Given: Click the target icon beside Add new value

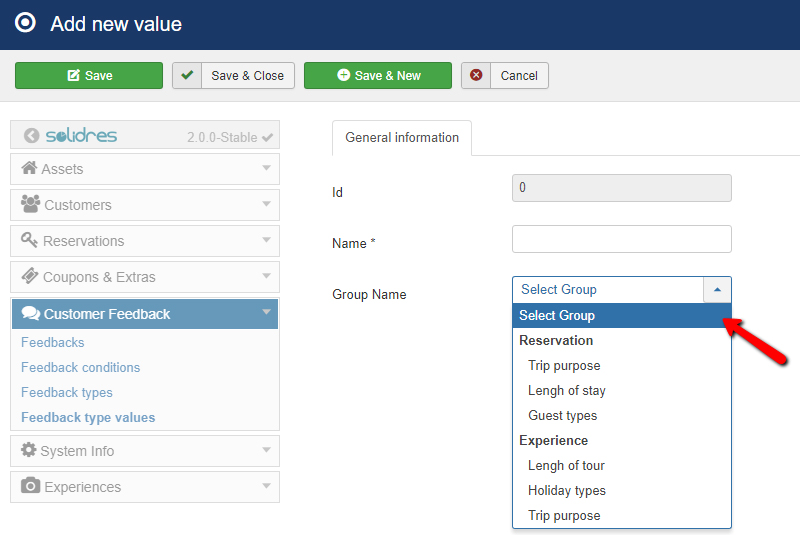Looking at the screenshot, I should (x=25, y=23).
